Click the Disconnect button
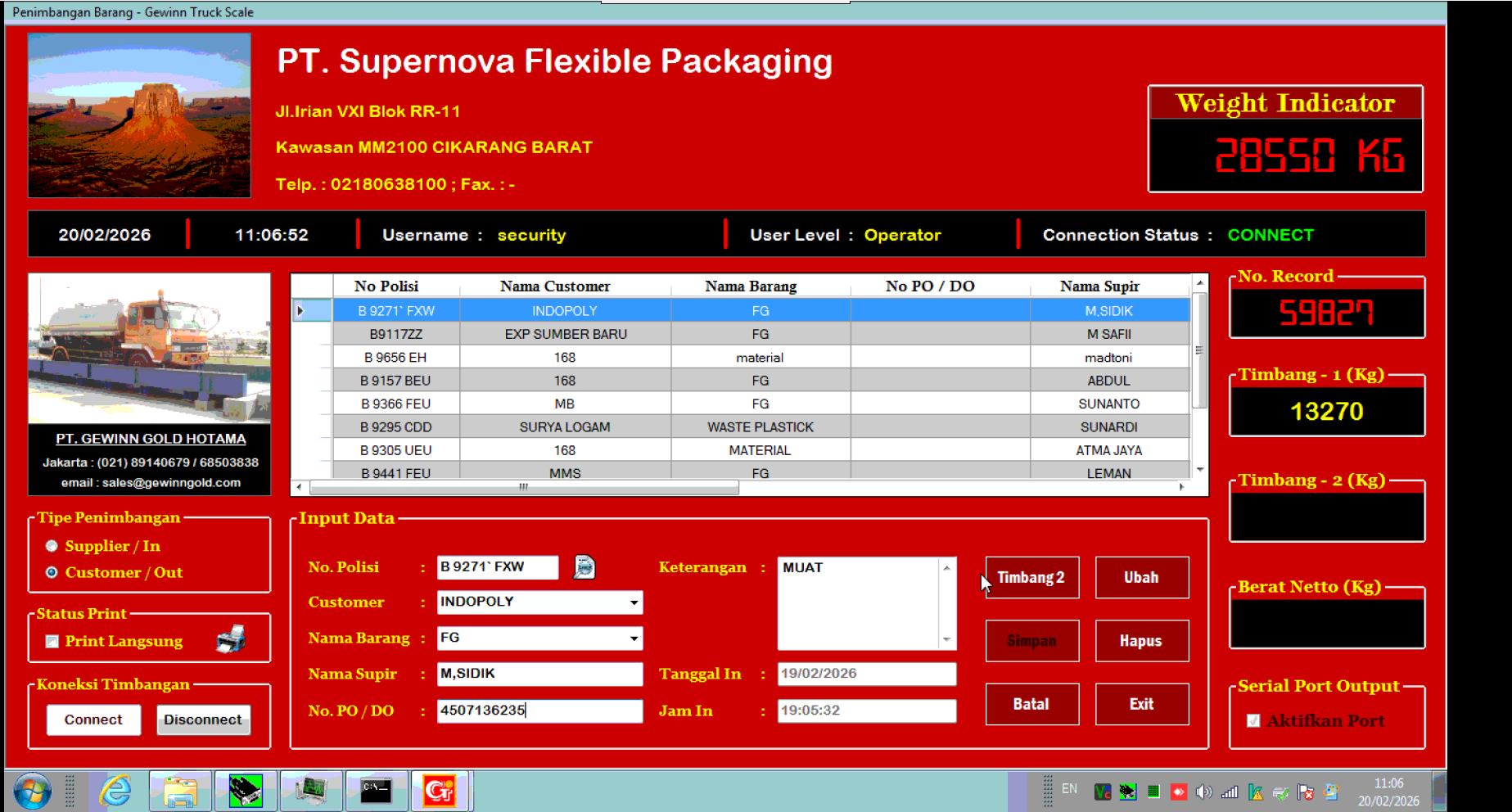 coord(203,720)
